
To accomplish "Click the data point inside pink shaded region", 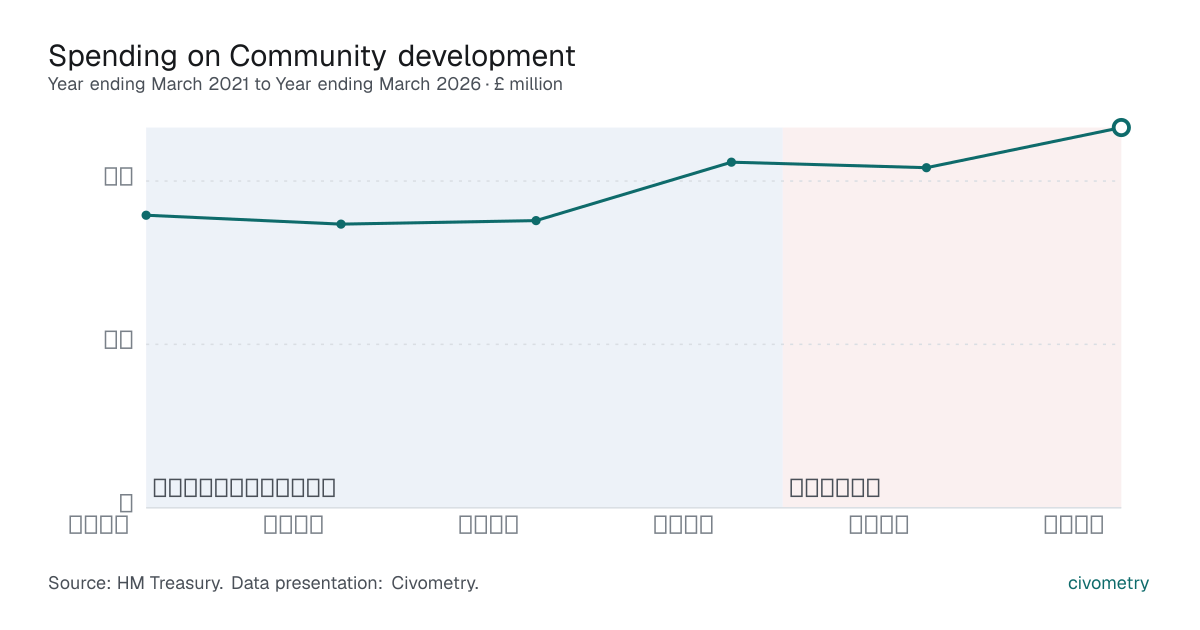I will pyautogui.click(x=926, y=167).
